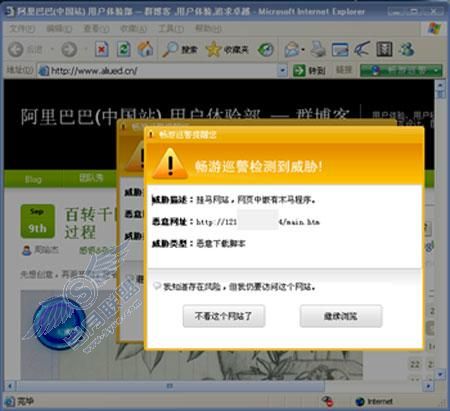
Task: Go to Home page icon
Action: [x=145, y=49]
